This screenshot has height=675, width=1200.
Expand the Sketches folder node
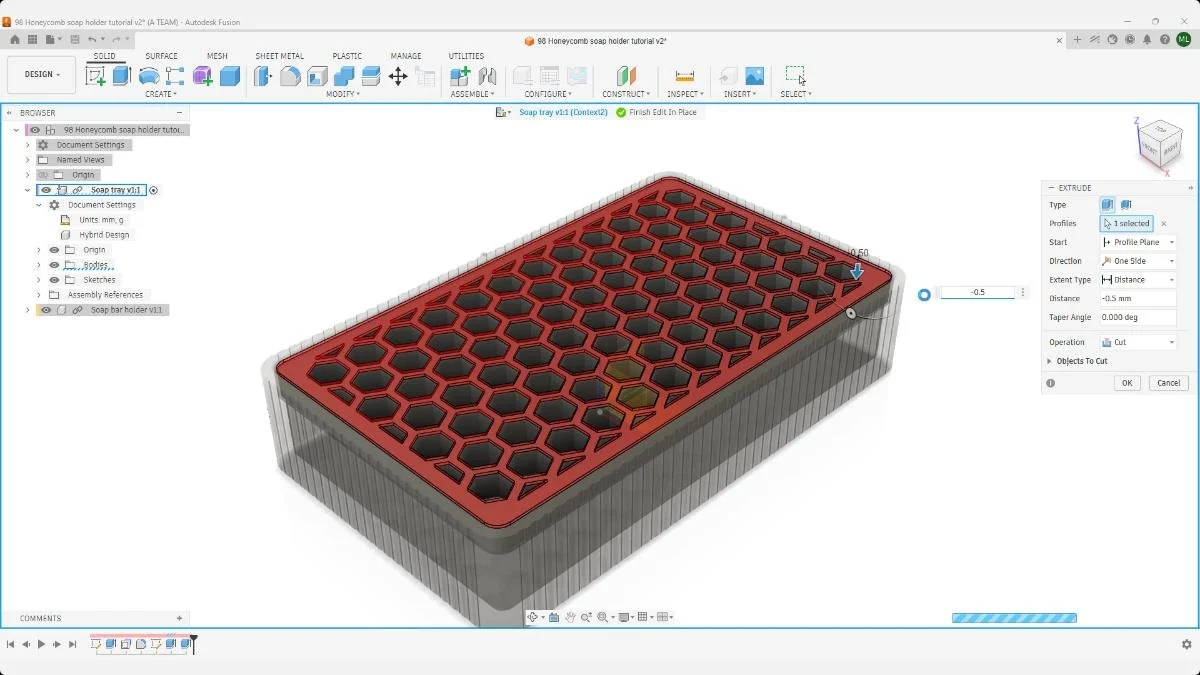(x=39, y=280)
